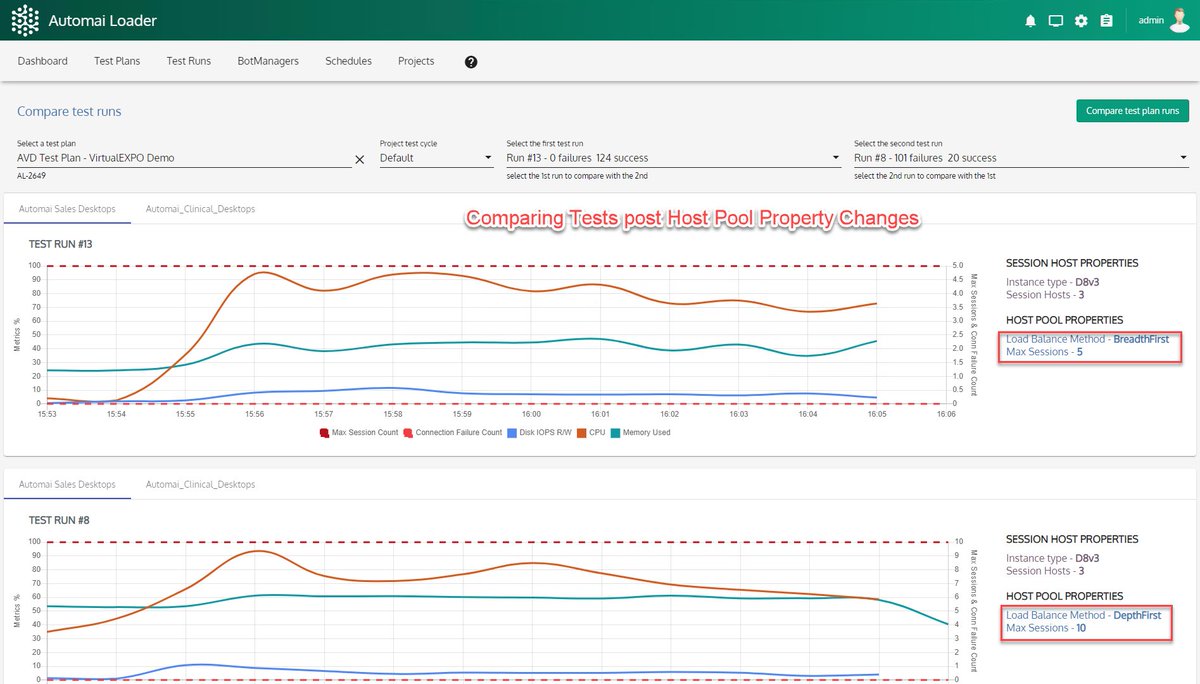Viewport: 1200px width, 684px height.
Task: Click Instance type - D8v3 for Test Run #13
Action: click(x=1053, y=282)
